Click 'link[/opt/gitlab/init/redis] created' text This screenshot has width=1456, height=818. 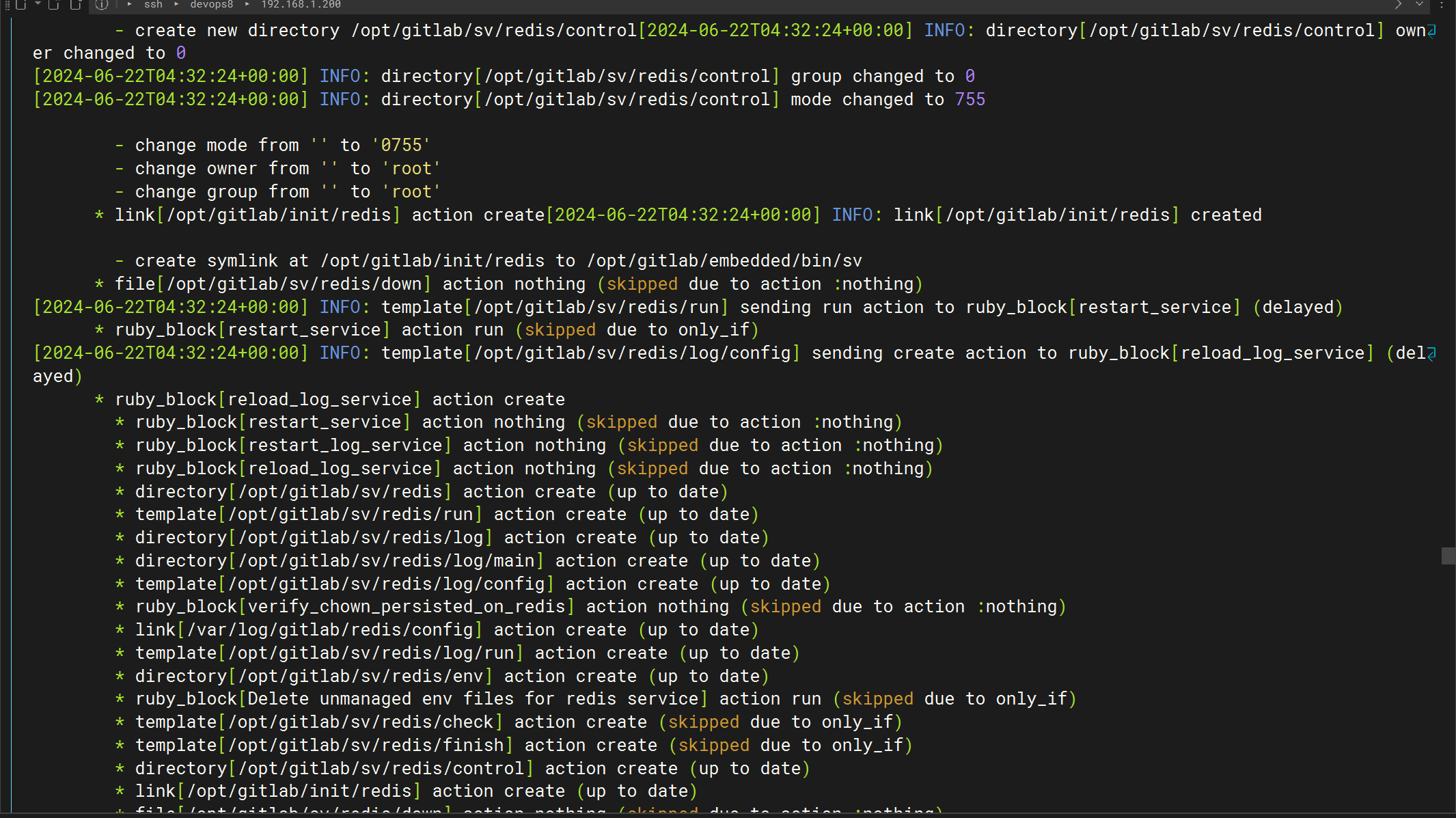pyautogui.click(x=1077, y=215)
